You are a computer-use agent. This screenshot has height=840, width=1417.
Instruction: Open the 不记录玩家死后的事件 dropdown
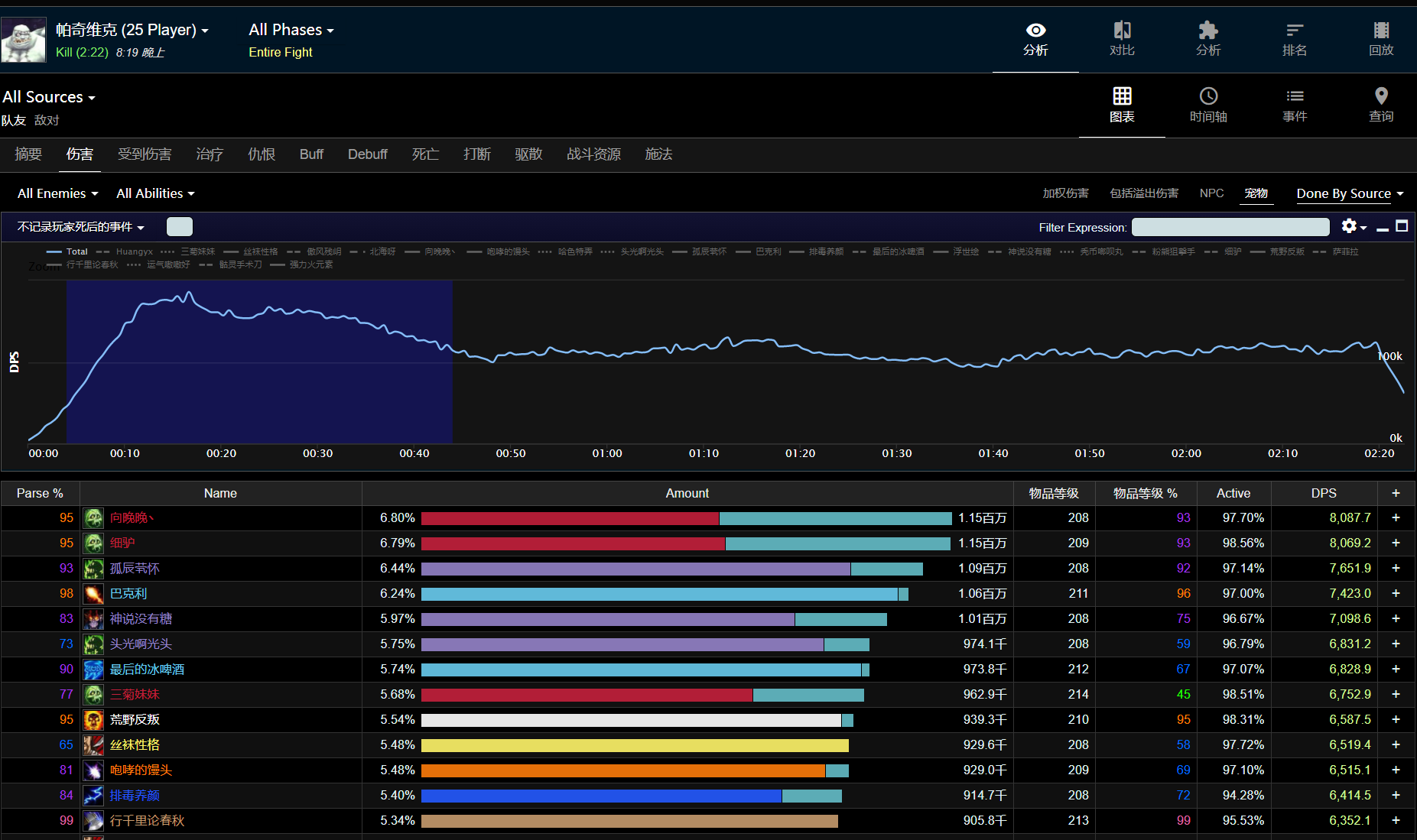tap(81, 227)
